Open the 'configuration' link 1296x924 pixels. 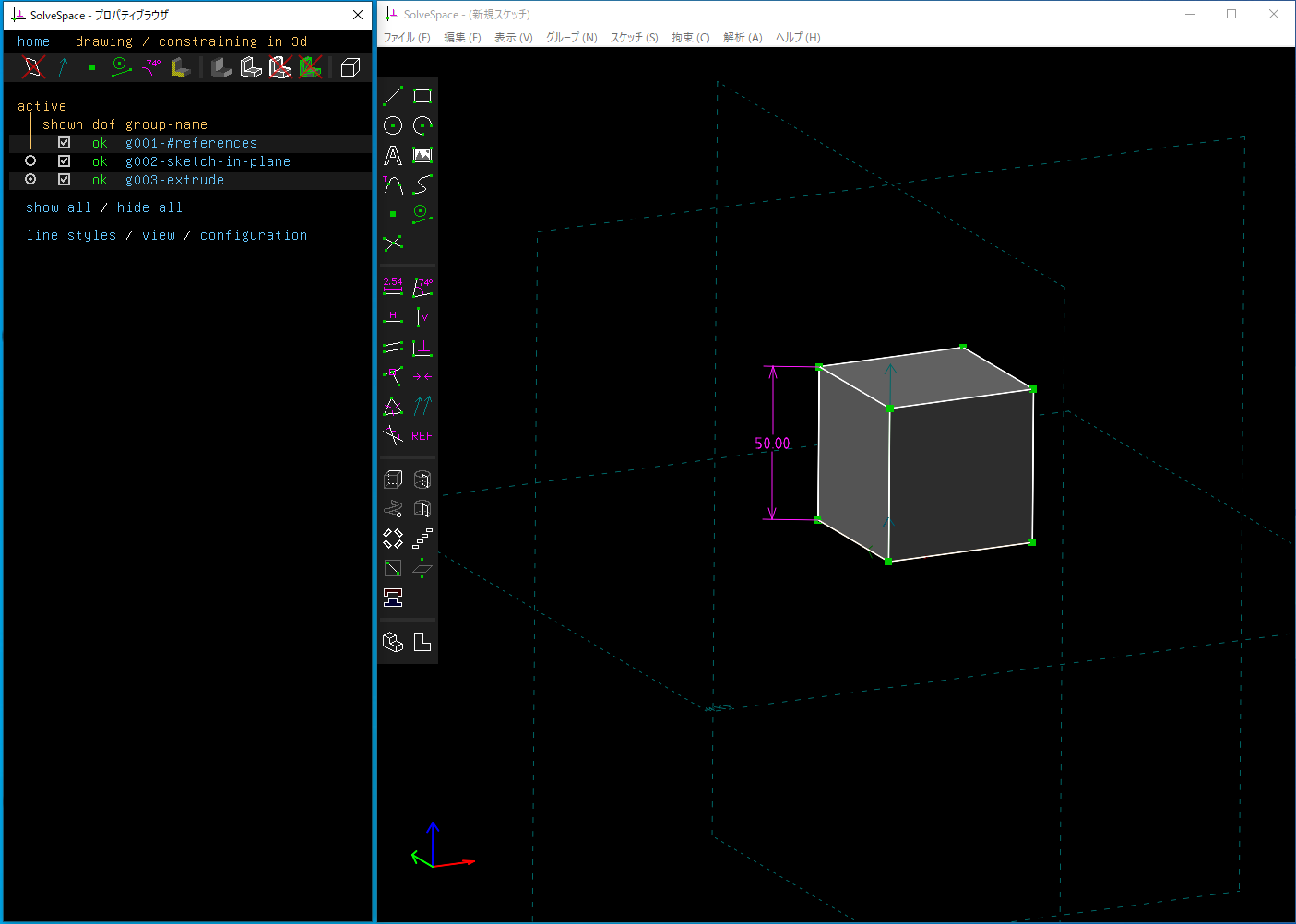(254, 235)
